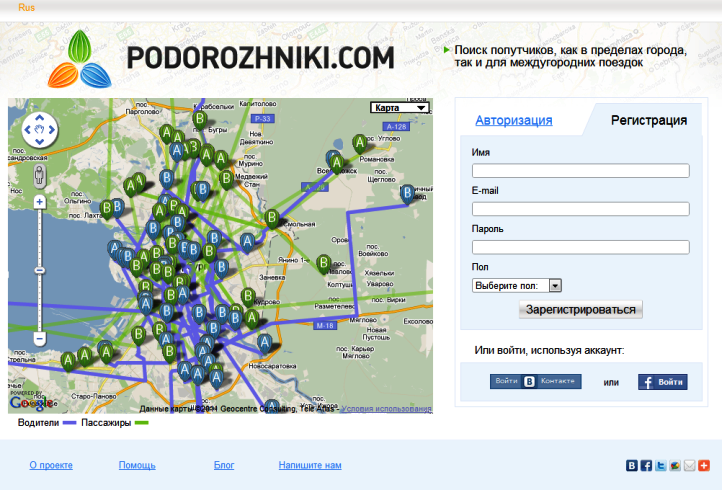
Task: Click the Google Buzz share icon
Action: point(676,466)
